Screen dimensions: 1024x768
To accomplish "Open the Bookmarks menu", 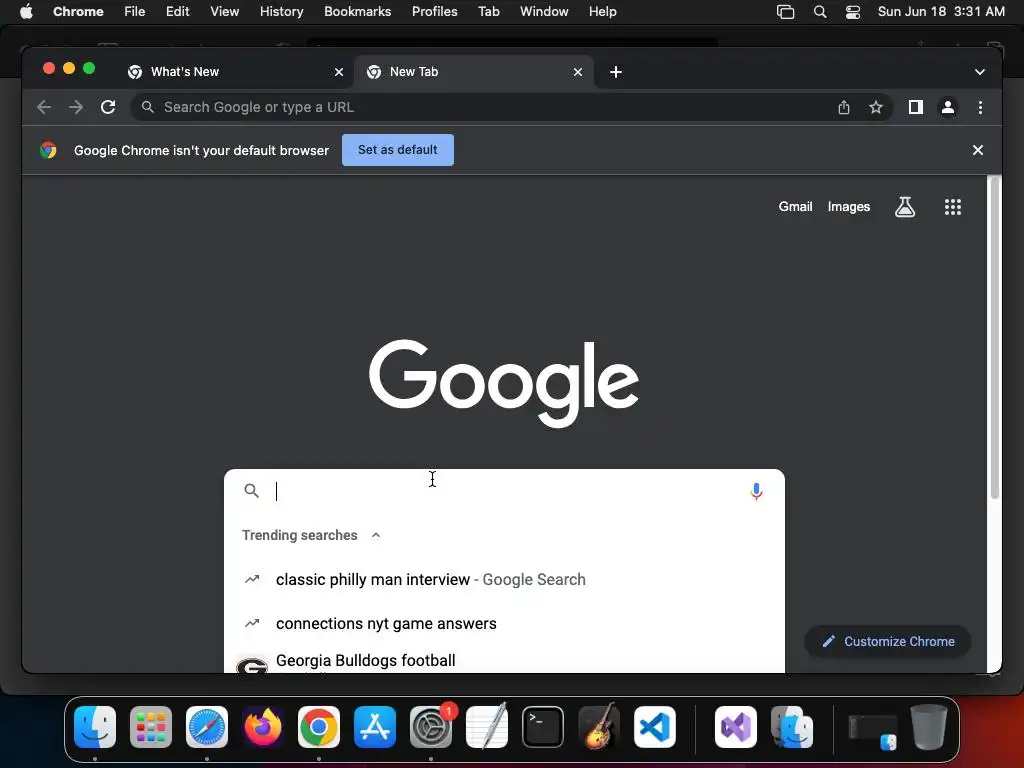I will pos(357,12).
